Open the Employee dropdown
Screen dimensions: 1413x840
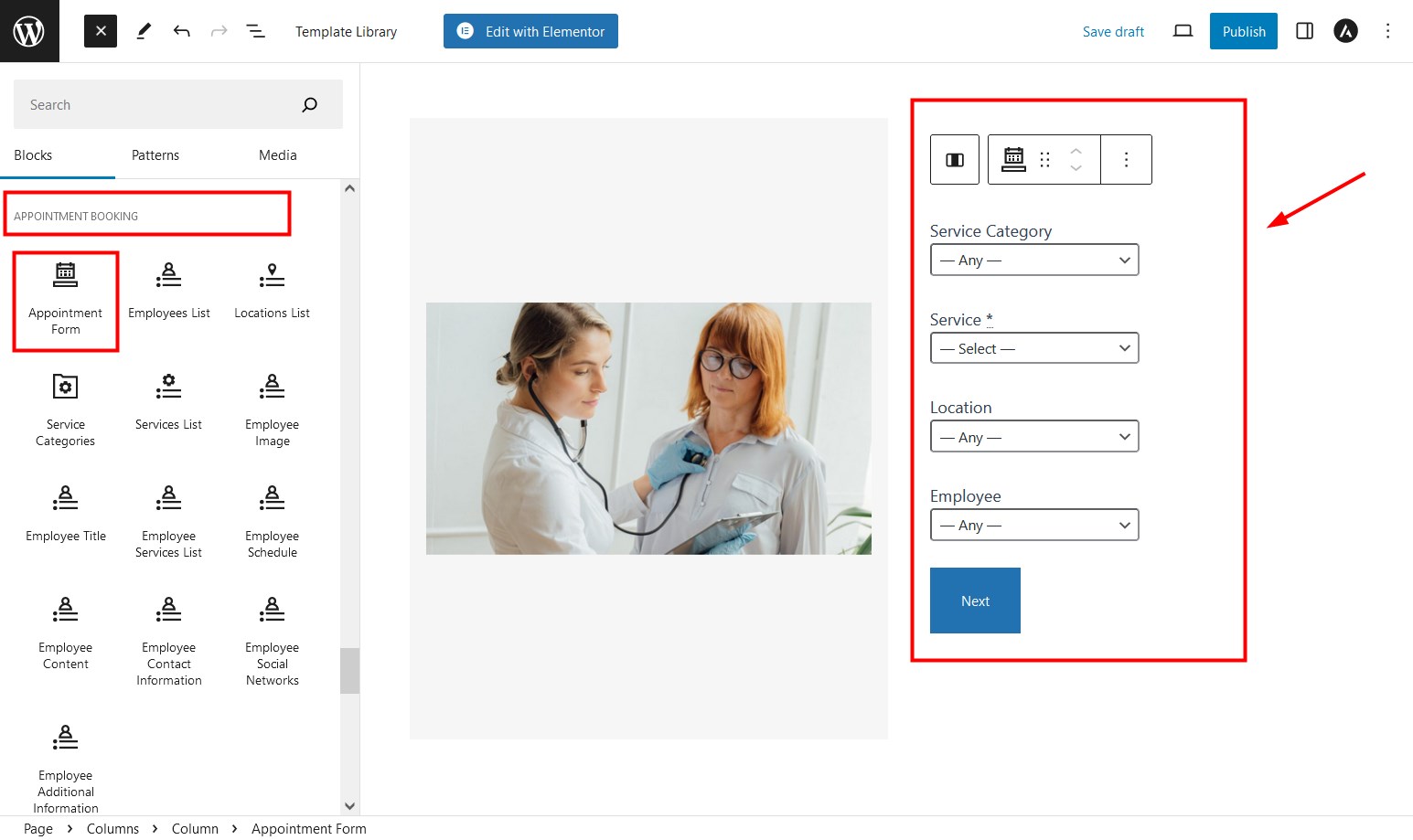[x=1034, y=525]
